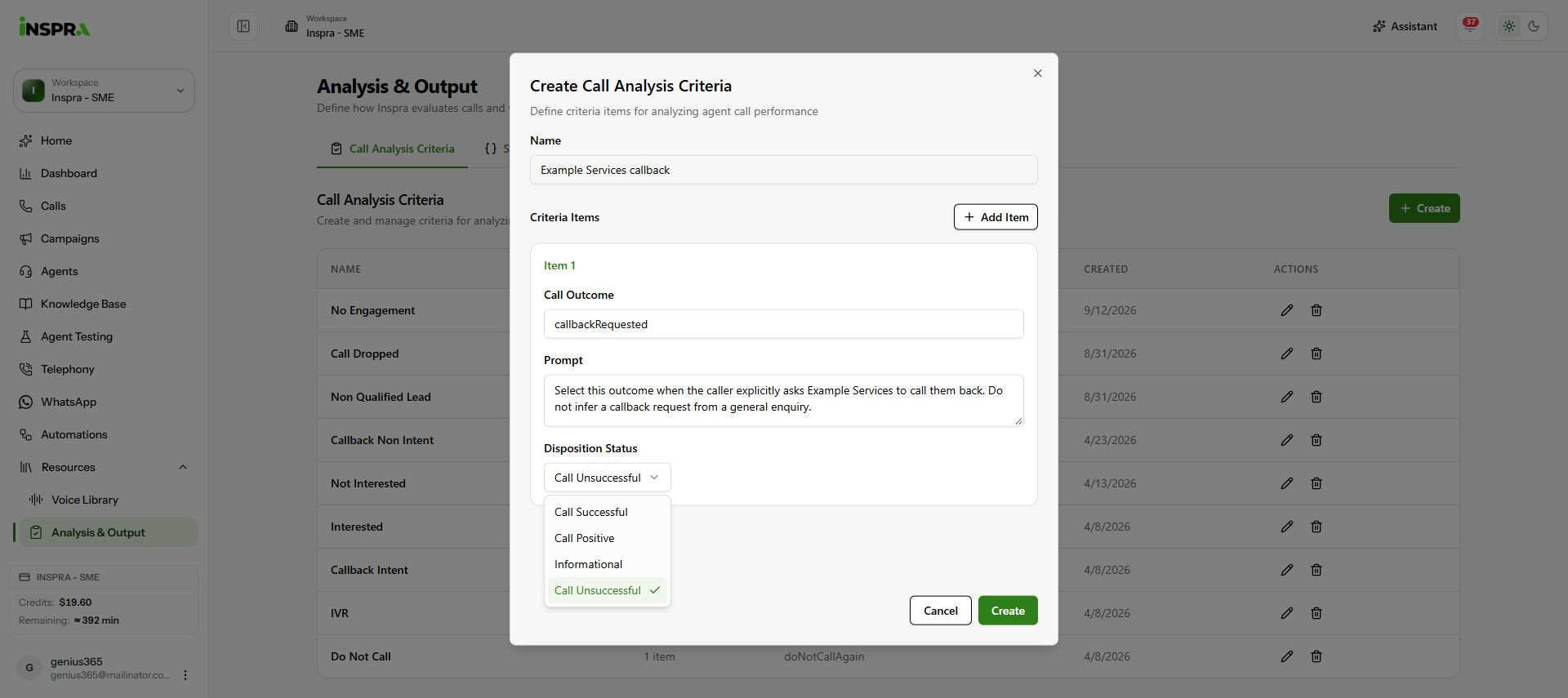Image resolution: width=1568 pixels, height=698 pixels.
Task: Collapse the Resources section
Action: (x=104, y=467)
